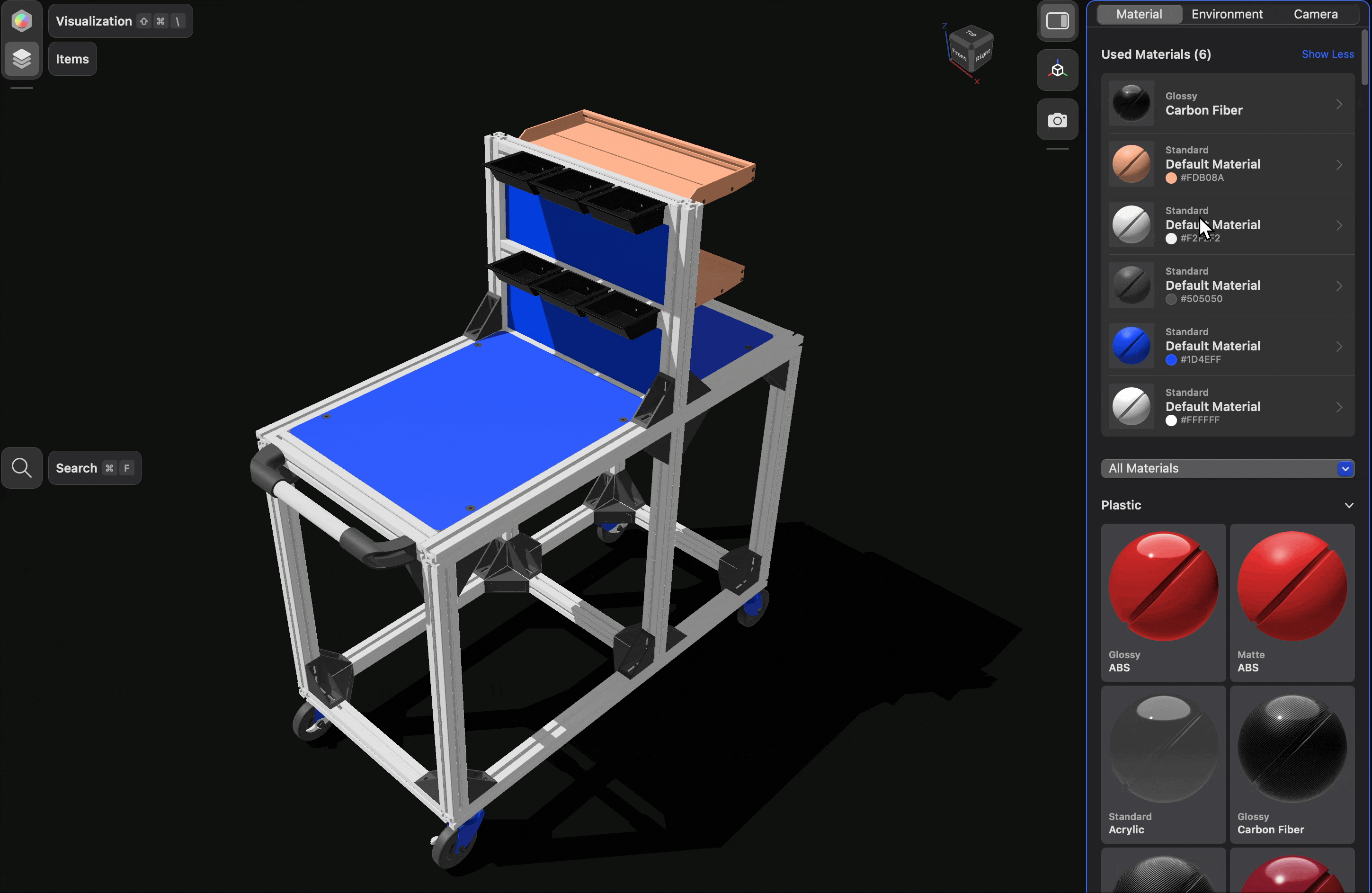
Task: Click the Show Less link
Action: [x=1327, y=54]
